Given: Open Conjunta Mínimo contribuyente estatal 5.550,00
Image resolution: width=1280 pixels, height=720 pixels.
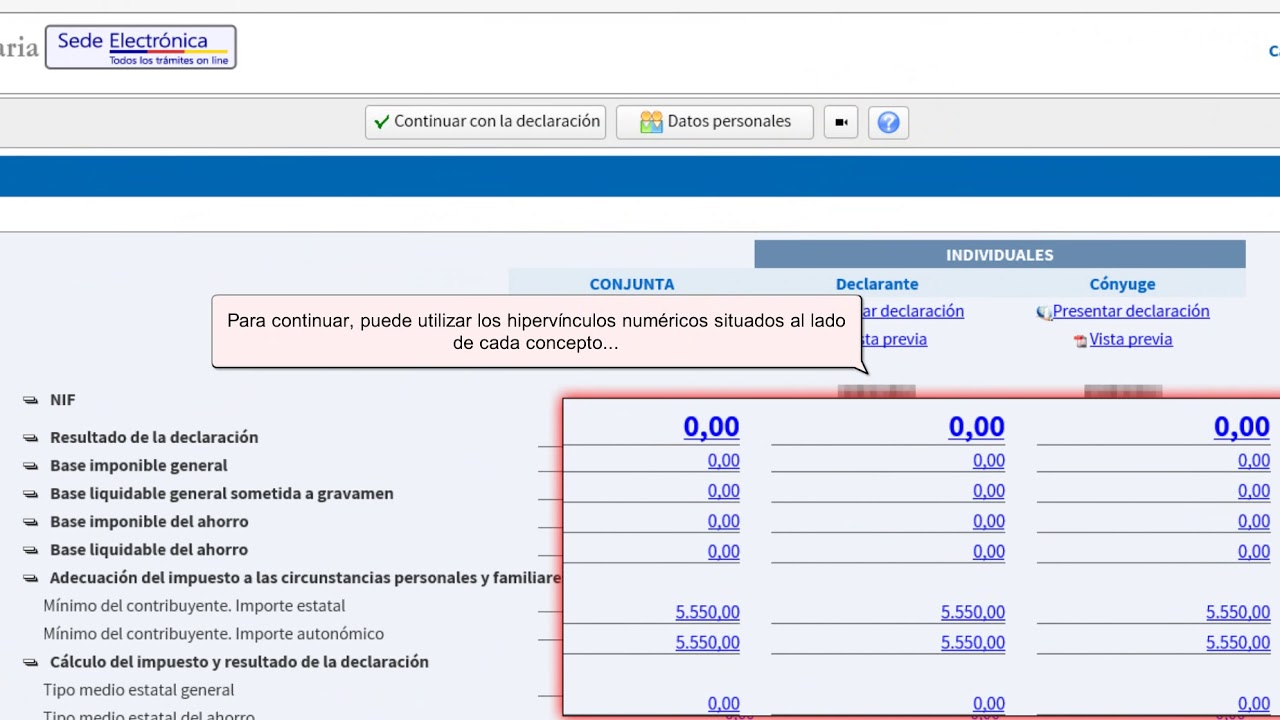Looking at the screenshot, I should (708, 612).
